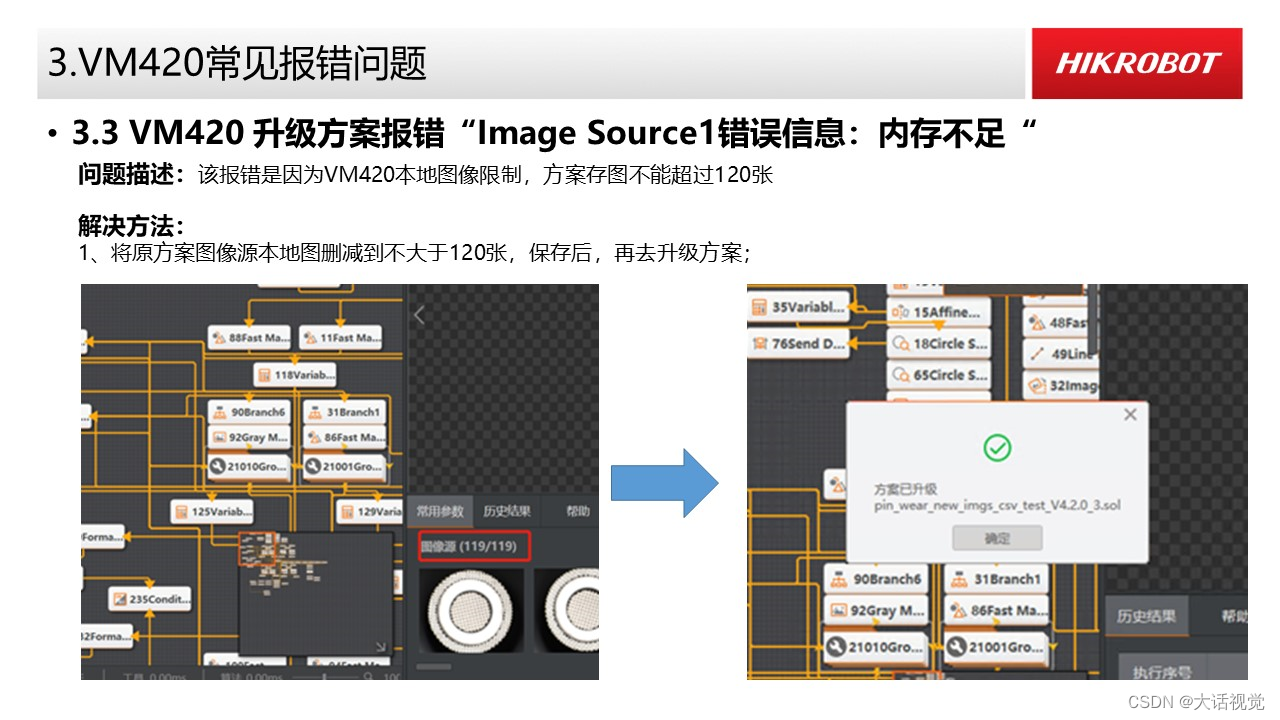Open 21001Gro... group node in left screenshot

click(343, 465)
